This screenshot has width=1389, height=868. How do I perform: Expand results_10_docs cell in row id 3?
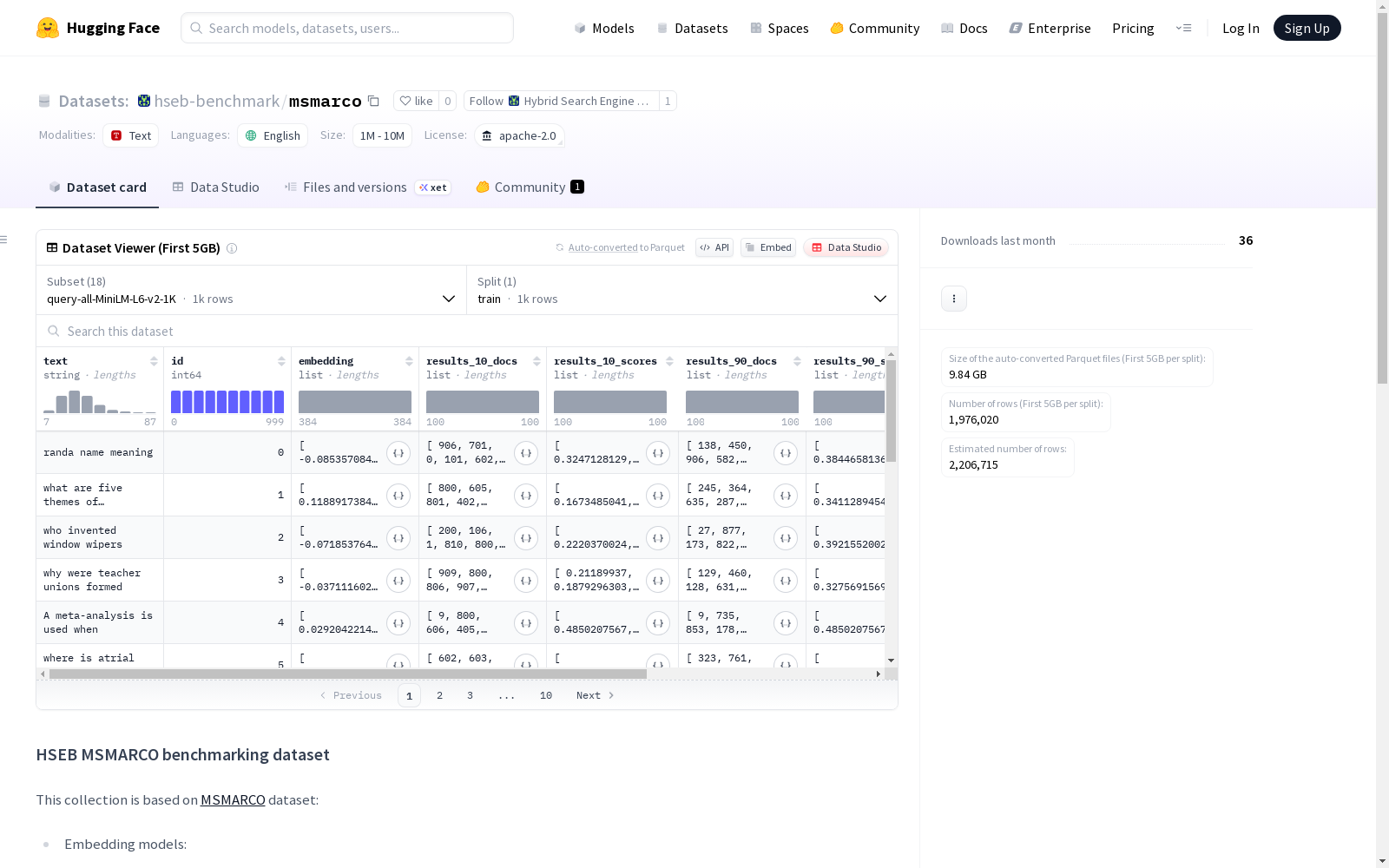pos(526,581)
